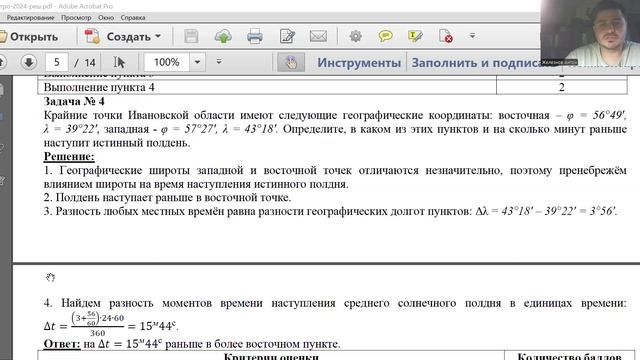Click the Print icon

[255, 36]
